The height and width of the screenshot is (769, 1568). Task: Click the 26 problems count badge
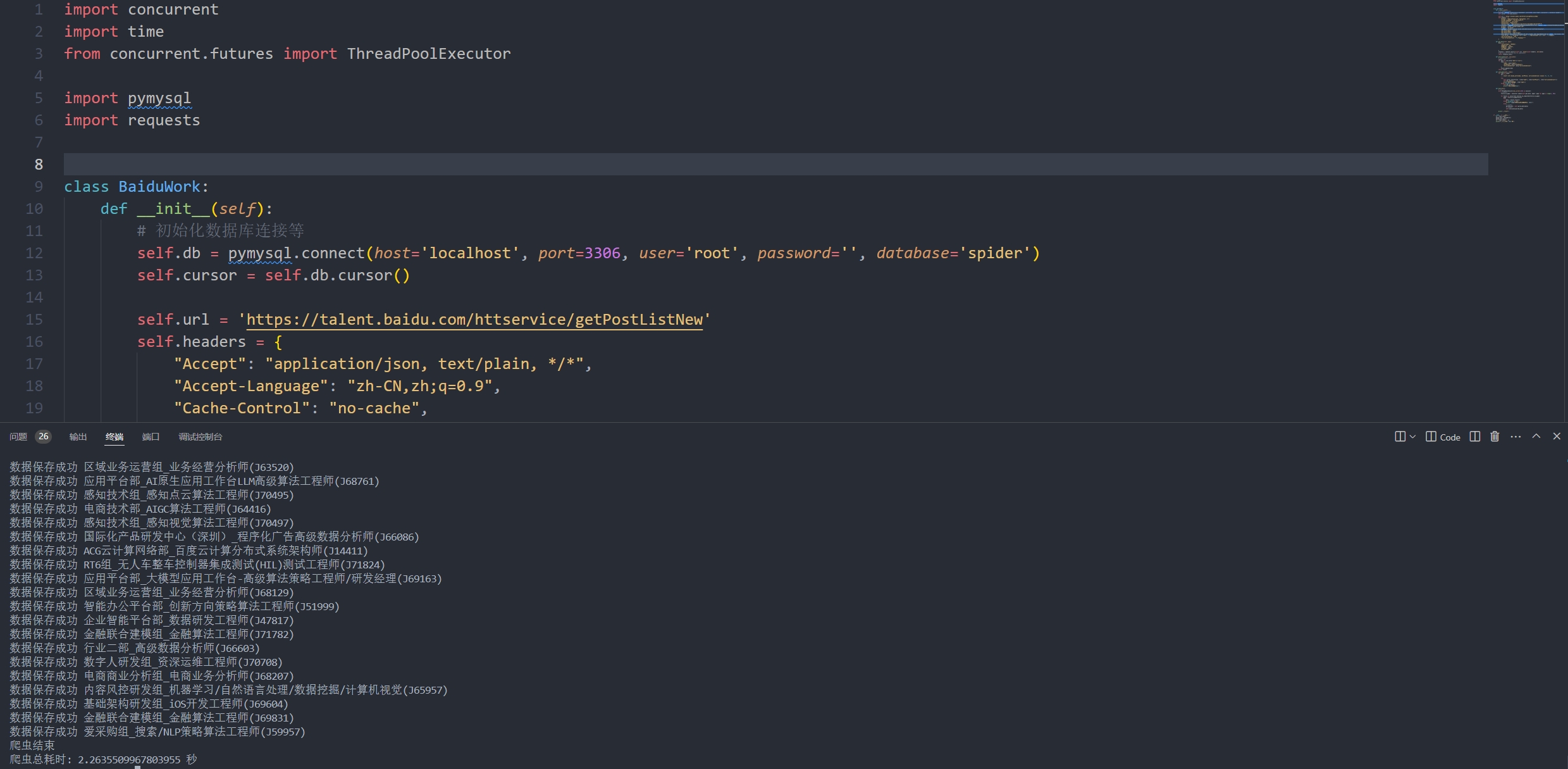(43, 437)
